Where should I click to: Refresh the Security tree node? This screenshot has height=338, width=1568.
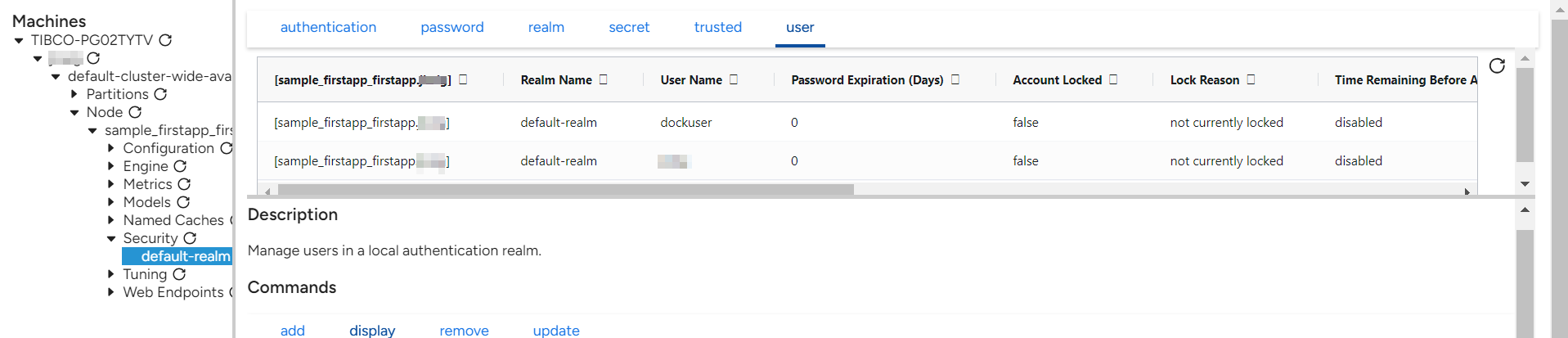click(190, 238)
